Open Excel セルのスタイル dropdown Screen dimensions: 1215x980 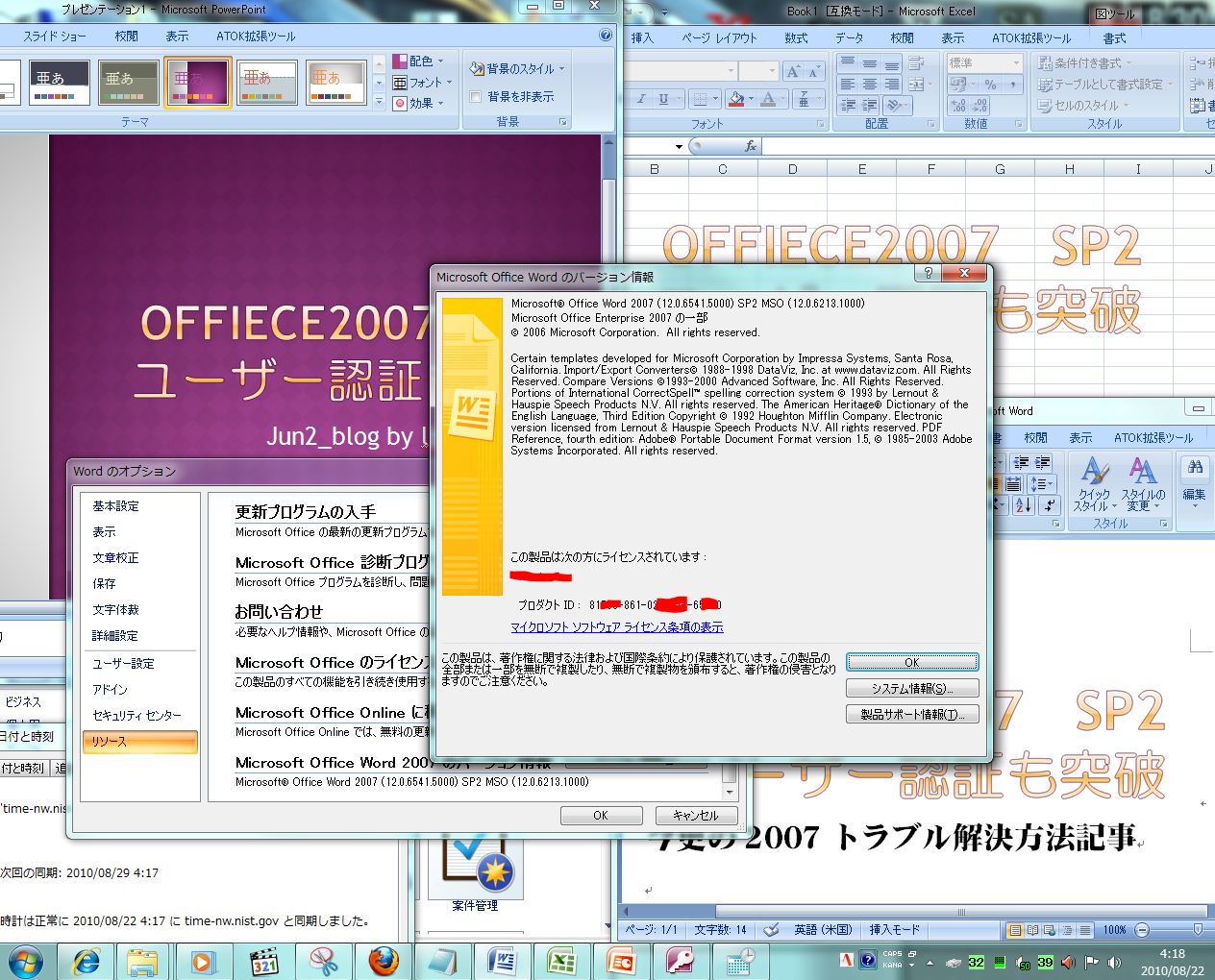(x=1081, y=105)
